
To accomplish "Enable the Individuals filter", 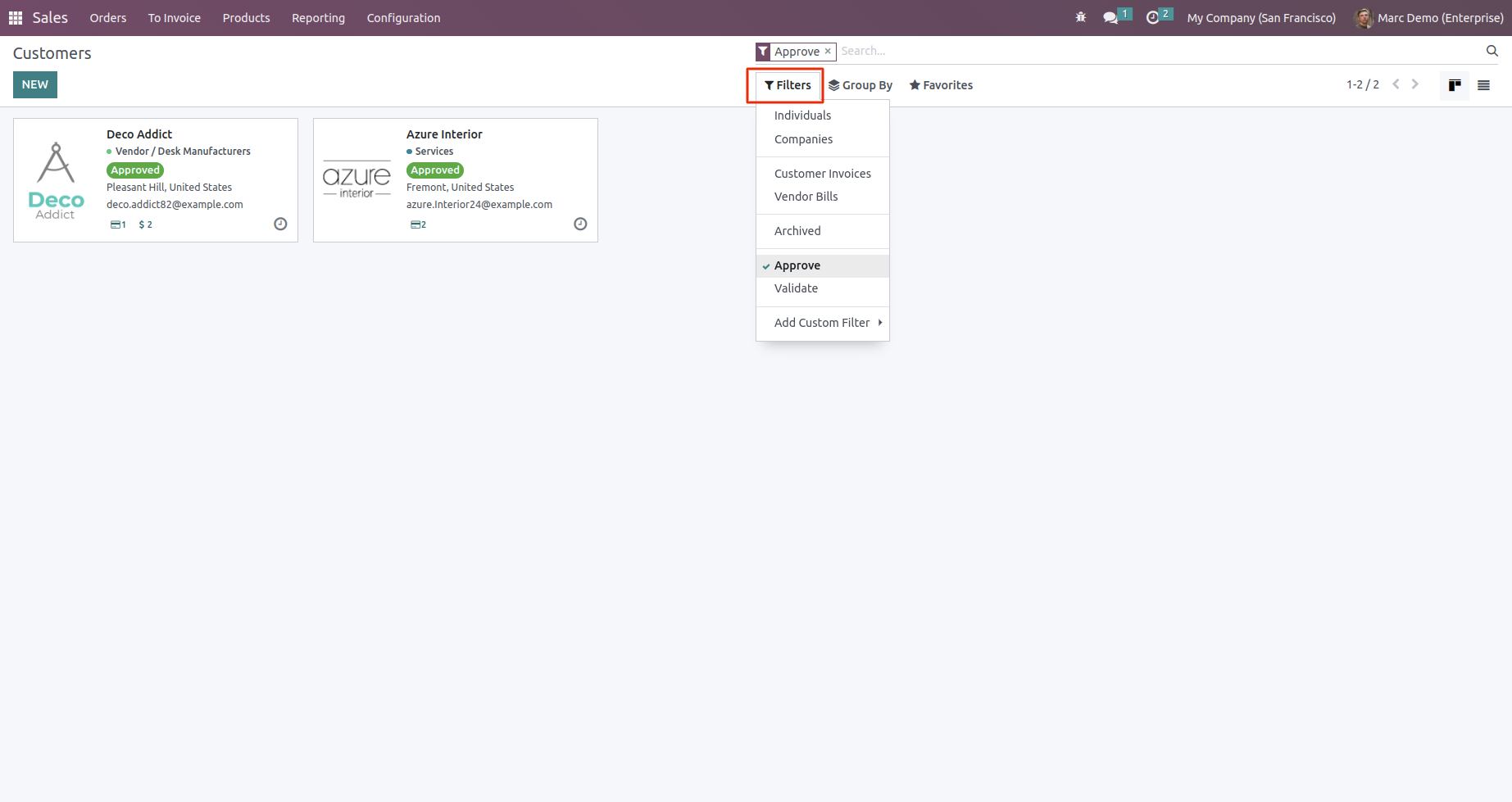I will pos(823,116).
